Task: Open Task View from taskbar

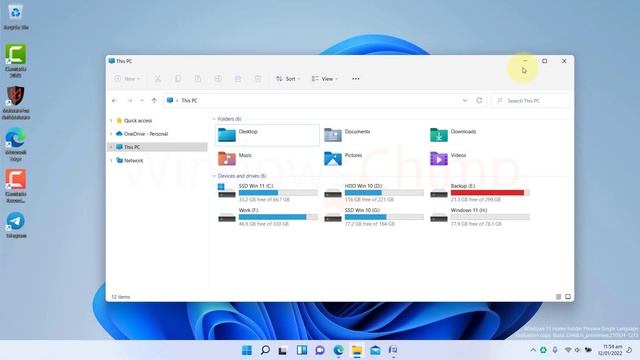Action: 283,350
